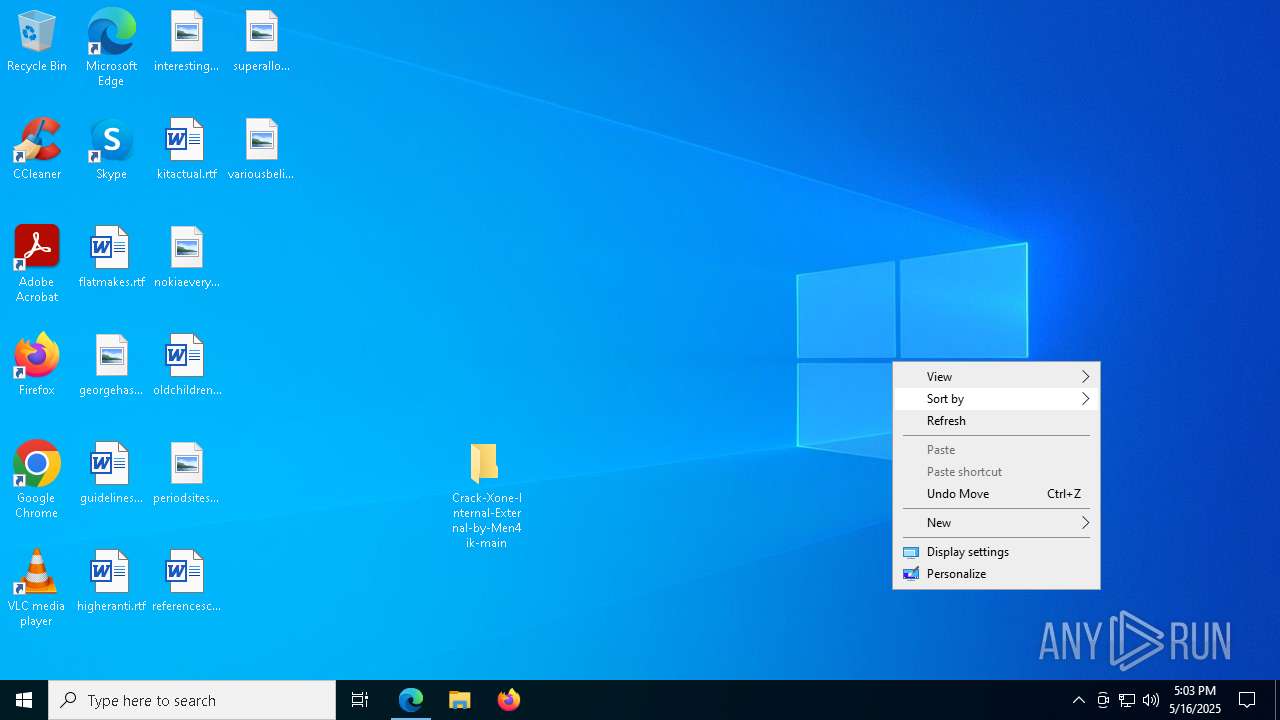Open Task View from the taskbar

click(x=360, y=700)
